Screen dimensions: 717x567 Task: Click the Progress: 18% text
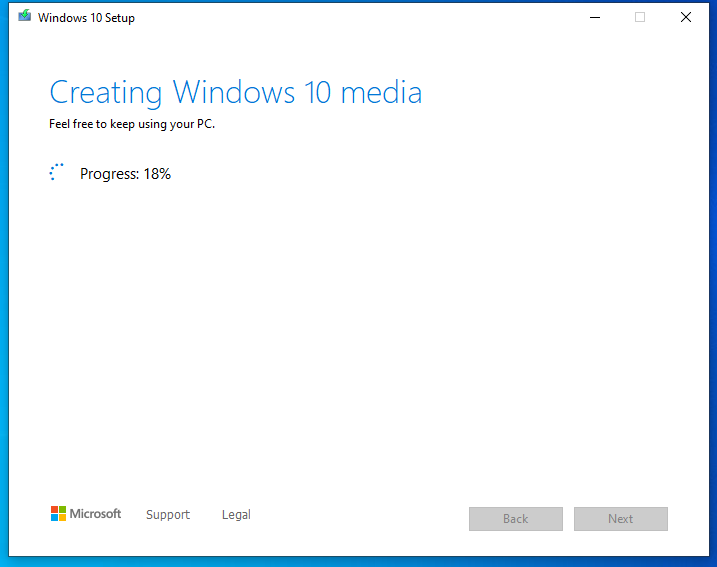[125, 174]
